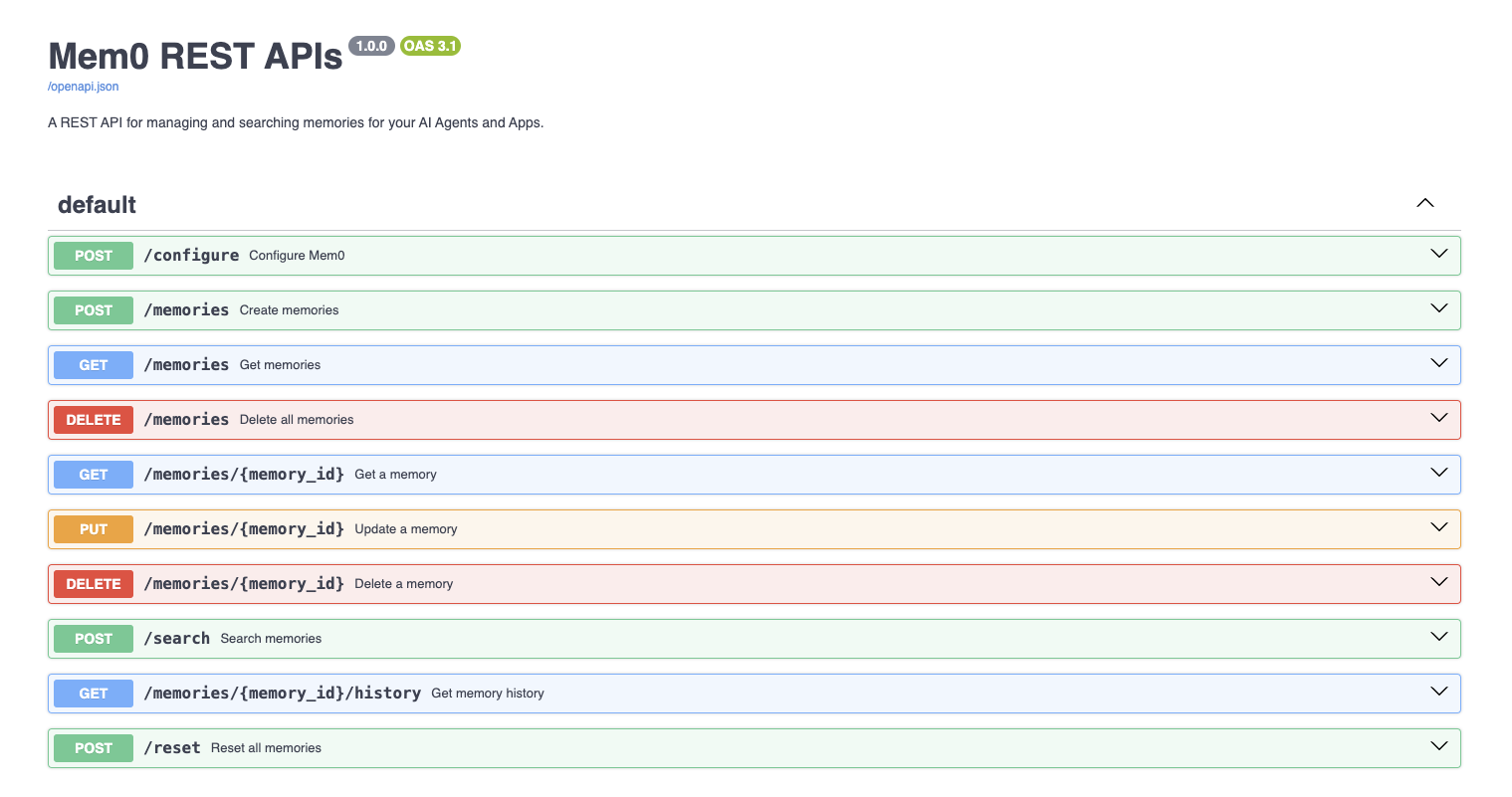Expand chevron on Delete a memory row

[x=1438, y=582]
